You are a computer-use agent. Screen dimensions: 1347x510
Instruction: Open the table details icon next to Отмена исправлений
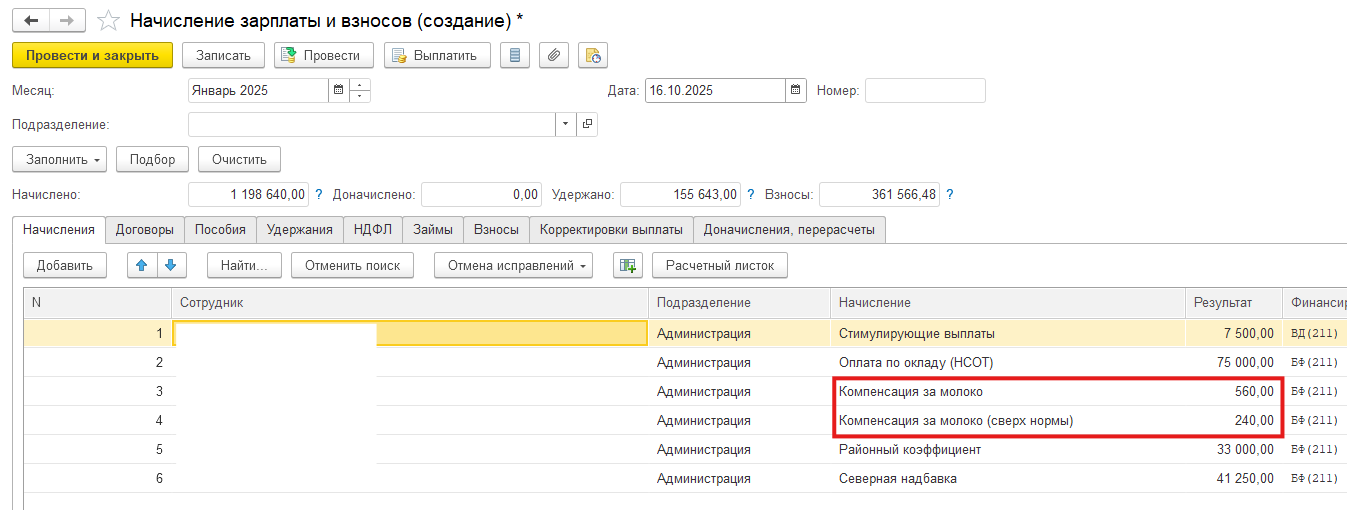[x=627, y=265]
